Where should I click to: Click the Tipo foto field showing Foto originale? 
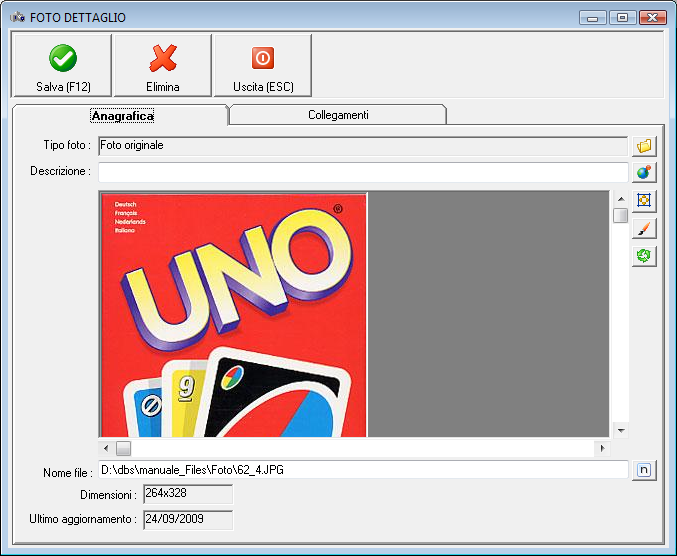coord(363,146)
